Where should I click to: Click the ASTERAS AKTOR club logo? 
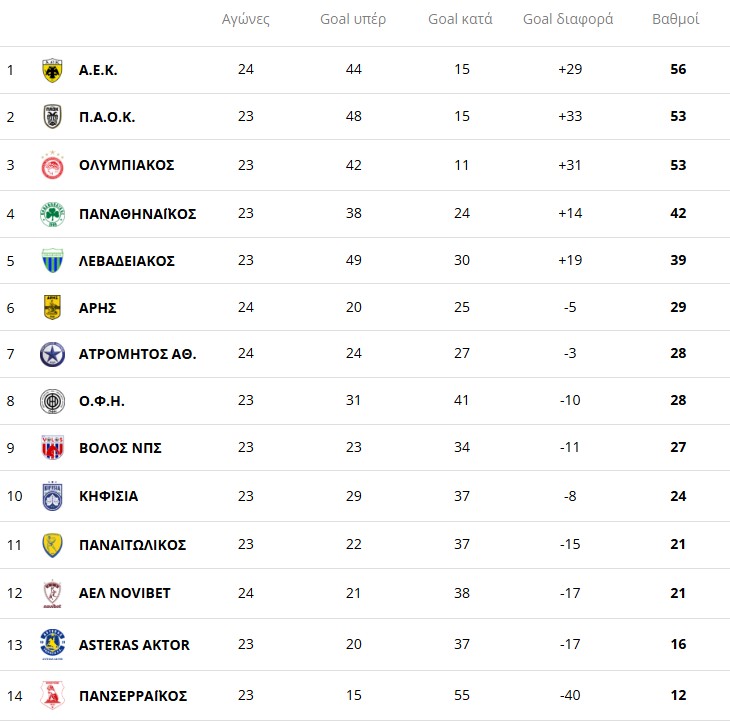pos(52,644)
